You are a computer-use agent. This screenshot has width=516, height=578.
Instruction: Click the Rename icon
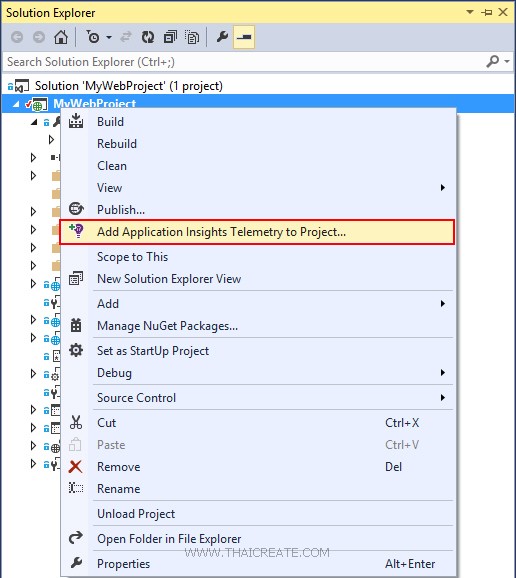[x=76, y=488]
